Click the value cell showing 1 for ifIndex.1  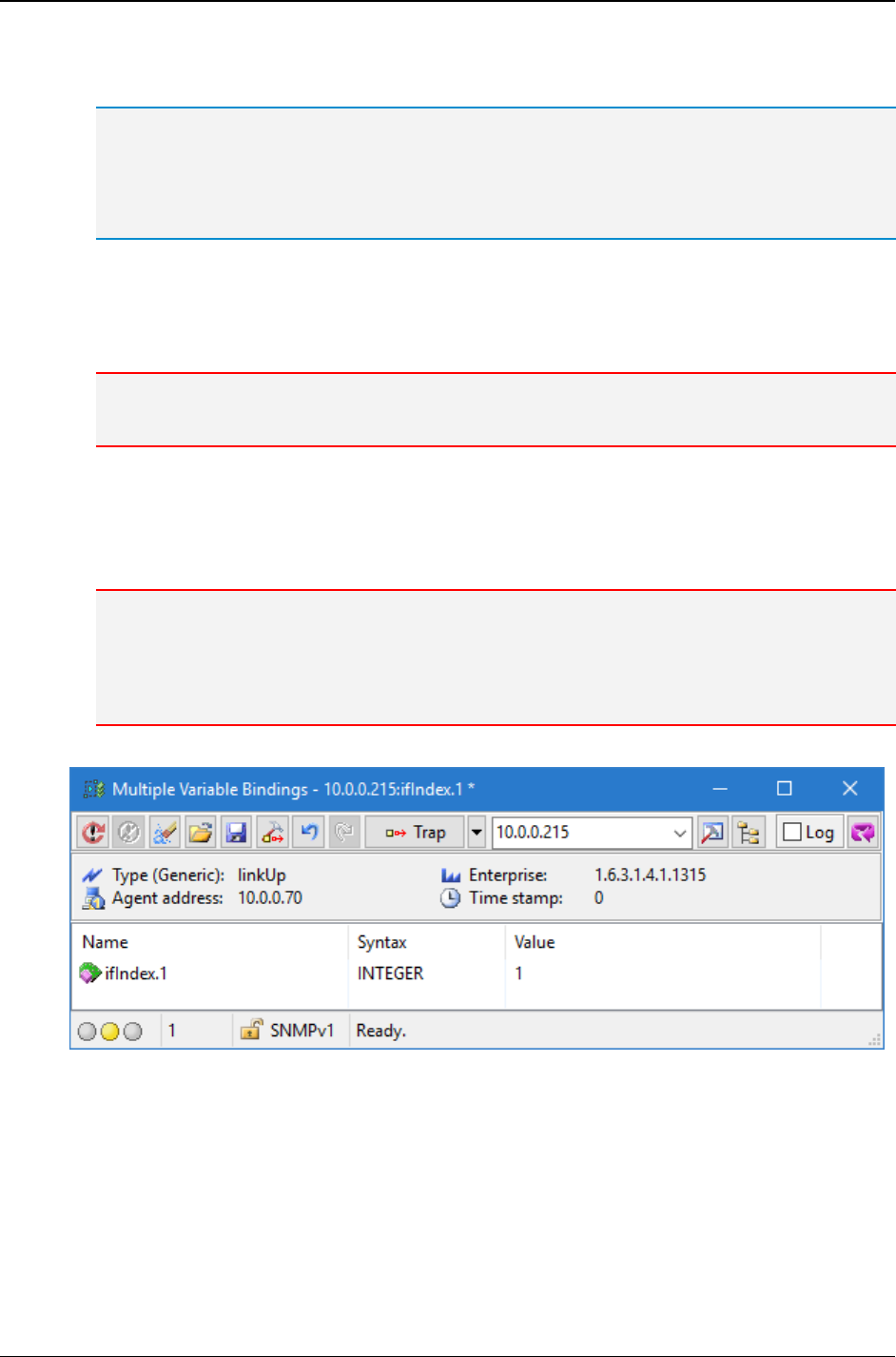click(x=518, y=973)
